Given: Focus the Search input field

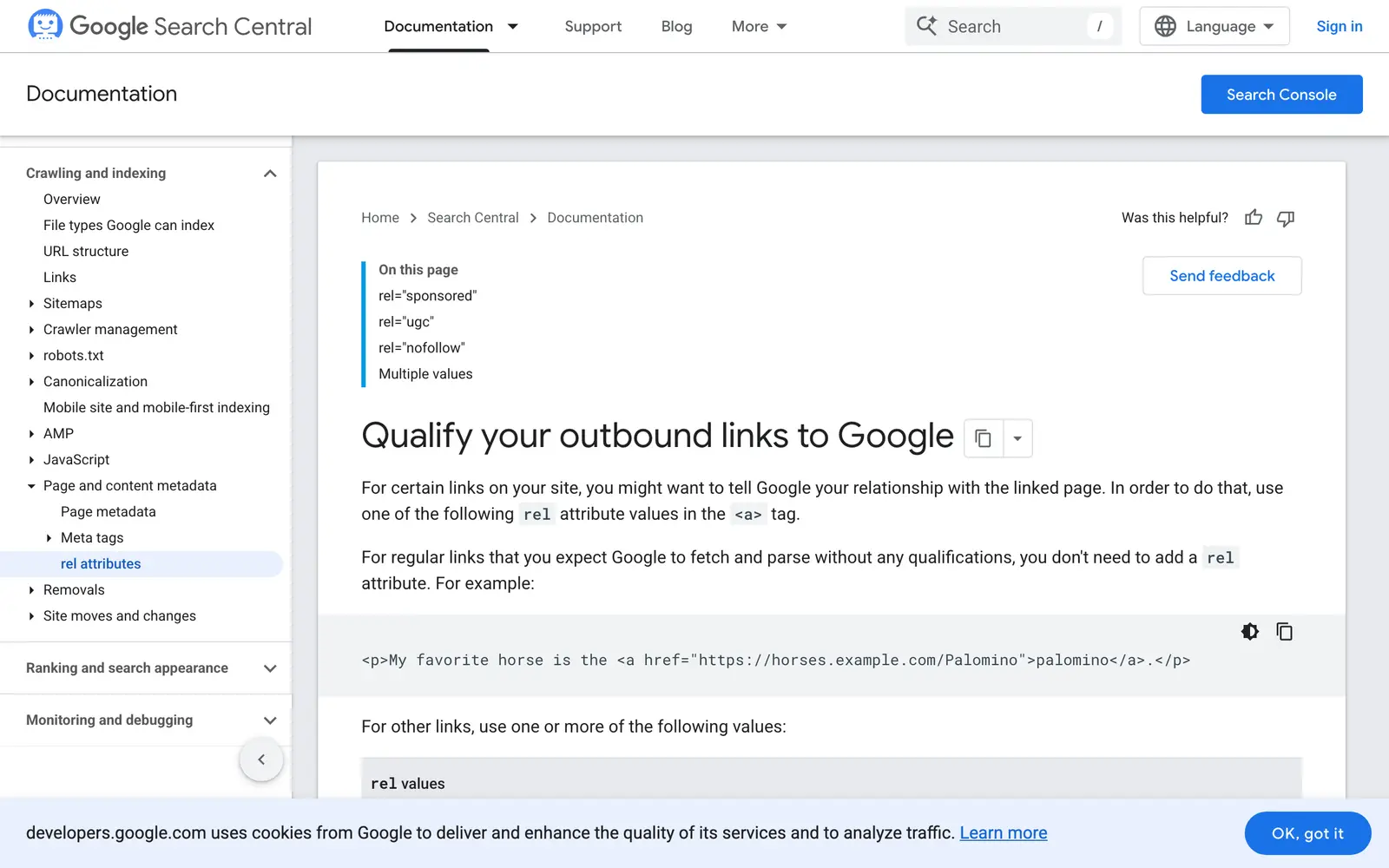Looking at the screenshot, I should (x=1013, y=26).
